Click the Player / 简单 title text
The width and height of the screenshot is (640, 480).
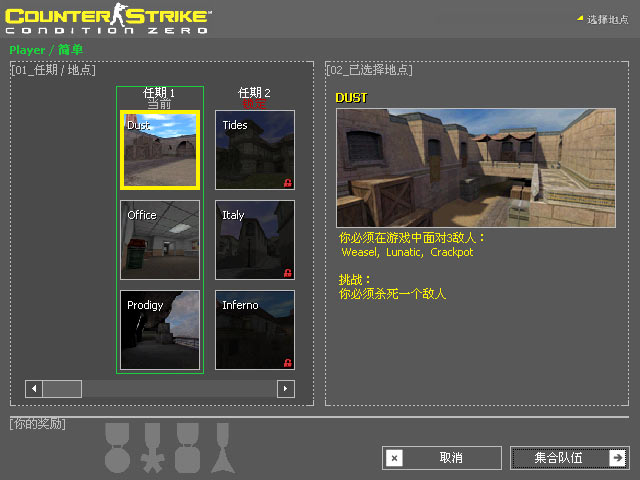coord(46,50)
